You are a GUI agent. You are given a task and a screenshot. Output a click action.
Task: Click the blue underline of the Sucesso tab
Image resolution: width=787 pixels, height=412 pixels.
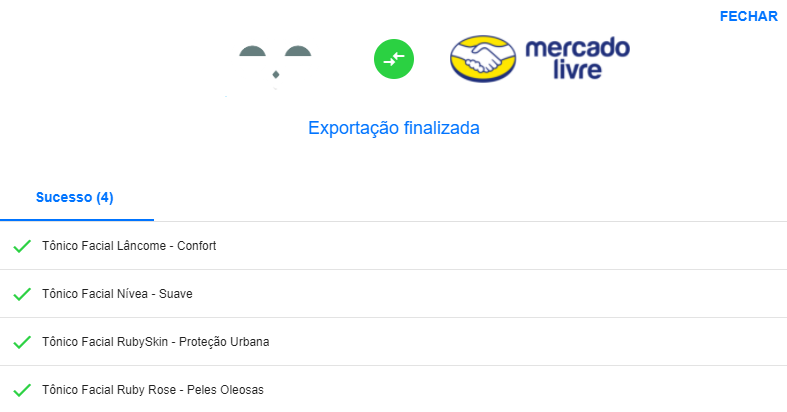[77, 219]
